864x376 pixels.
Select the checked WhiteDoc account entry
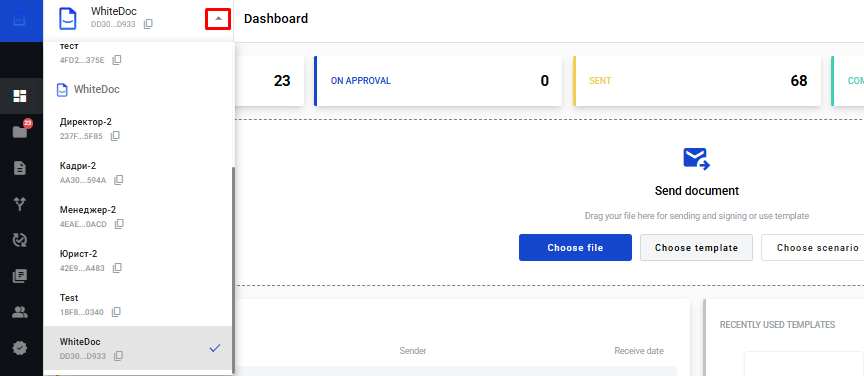[138, 348]
